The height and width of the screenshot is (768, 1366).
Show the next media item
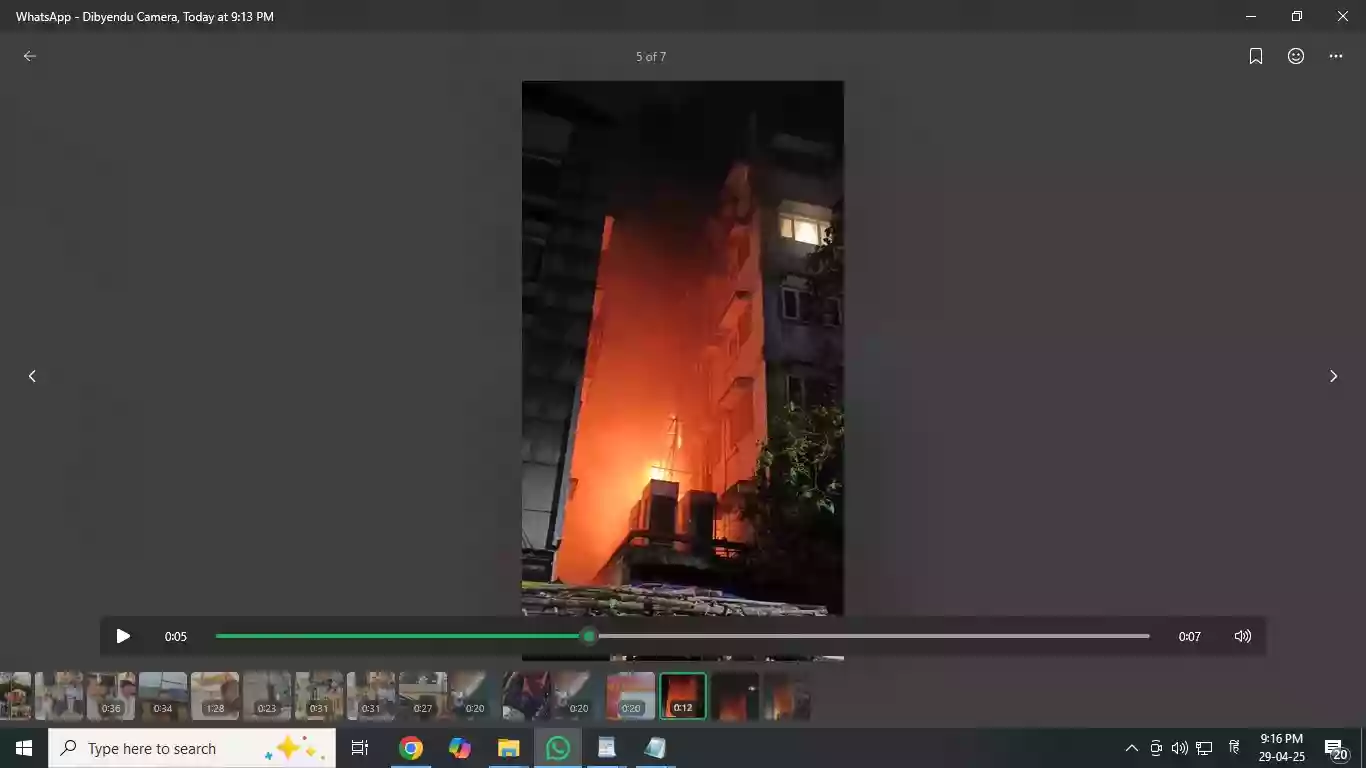point(1333,376)
